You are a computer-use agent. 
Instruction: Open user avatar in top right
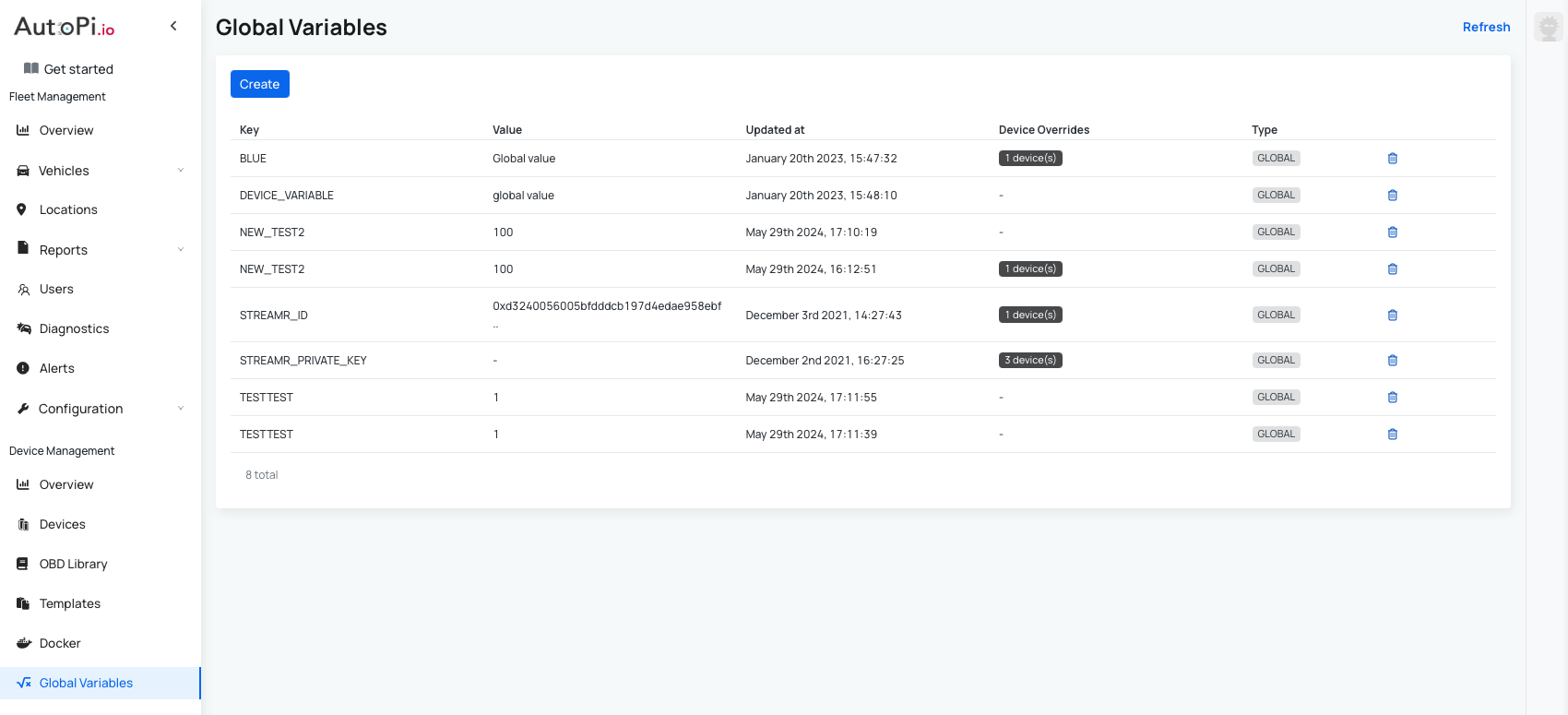coord(1548,27)
